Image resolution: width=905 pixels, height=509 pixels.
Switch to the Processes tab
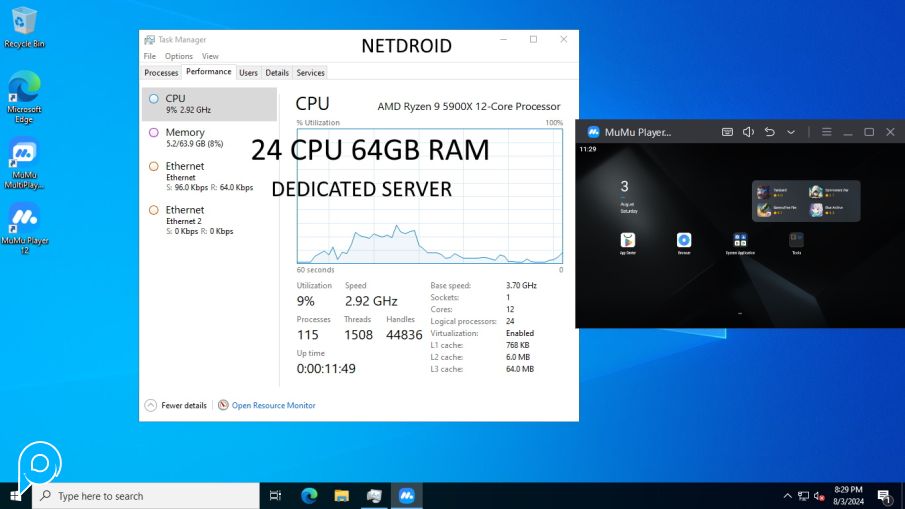point(161,73)
